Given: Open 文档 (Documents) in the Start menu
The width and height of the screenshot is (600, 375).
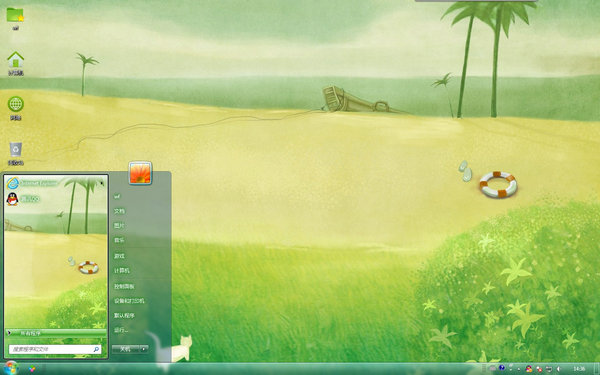Looking at the screenshot, I should (119, 211).
